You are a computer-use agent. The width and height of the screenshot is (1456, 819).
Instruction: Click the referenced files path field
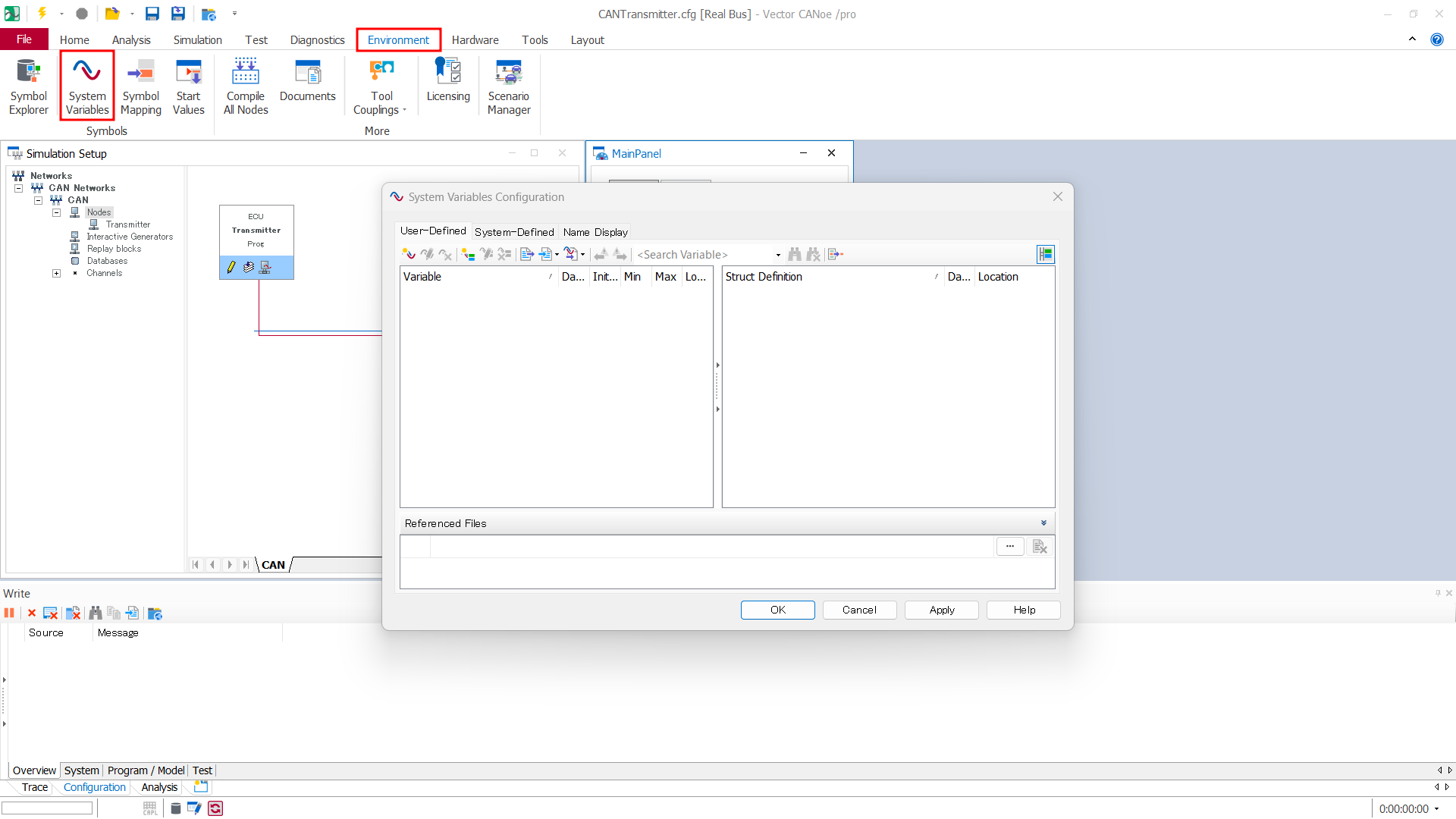click(x=711, y=547)
